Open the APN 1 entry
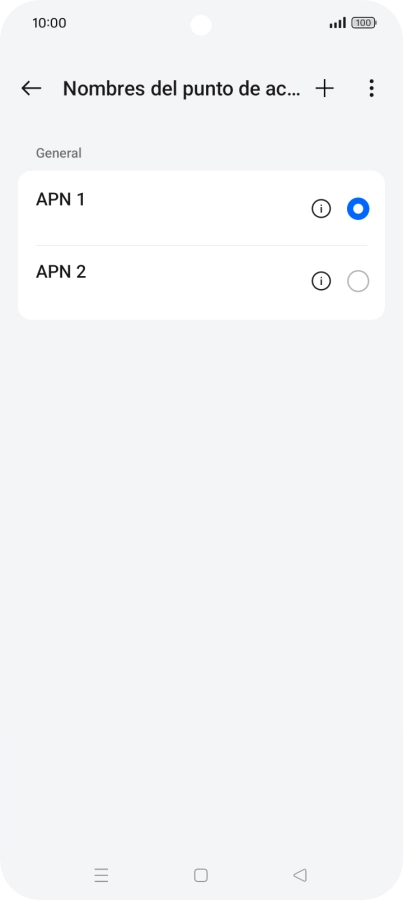 (202, 209)
